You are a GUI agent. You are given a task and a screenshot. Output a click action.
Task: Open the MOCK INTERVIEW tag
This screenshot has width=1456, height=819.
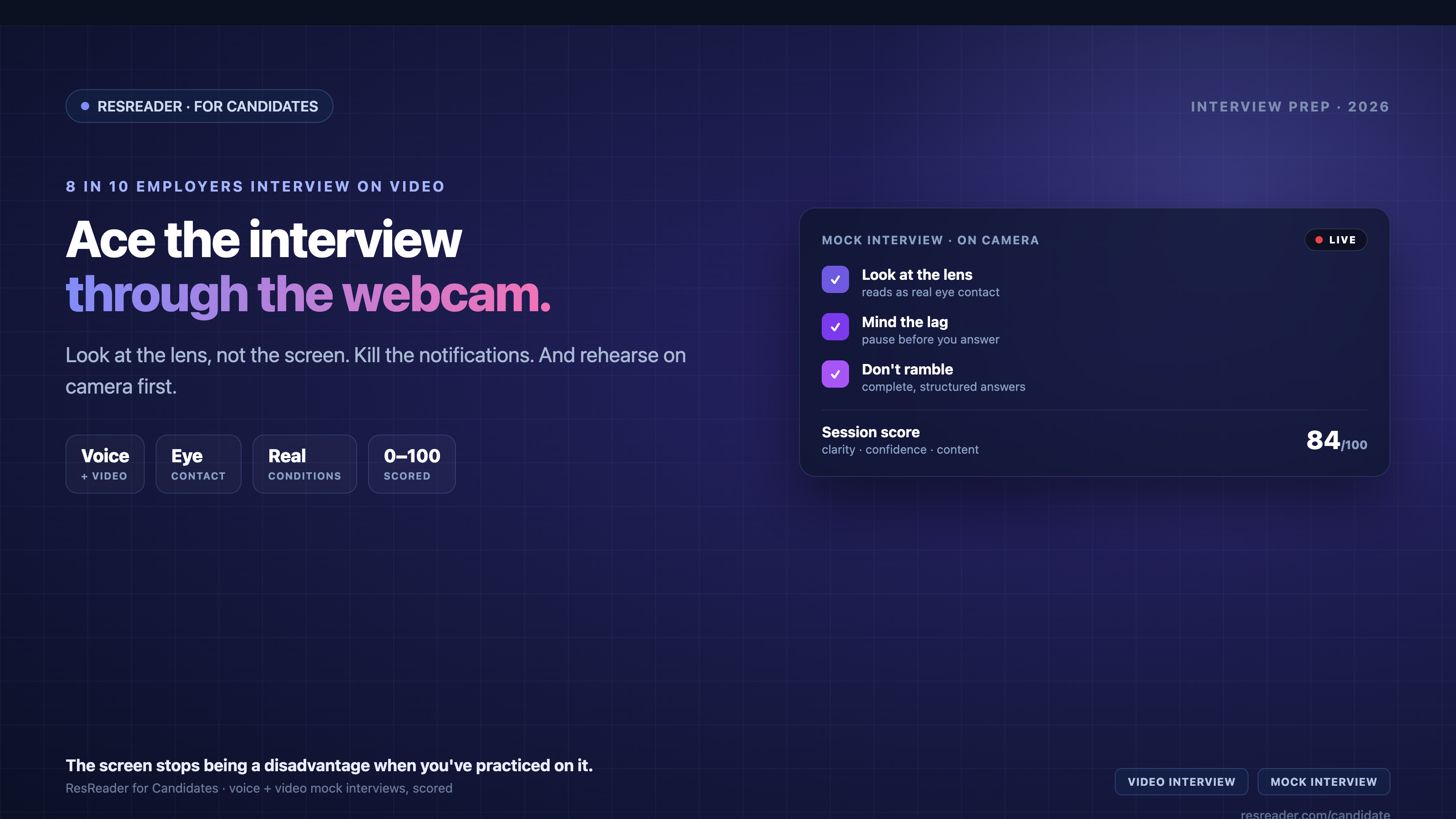[x=1324, y=782]
